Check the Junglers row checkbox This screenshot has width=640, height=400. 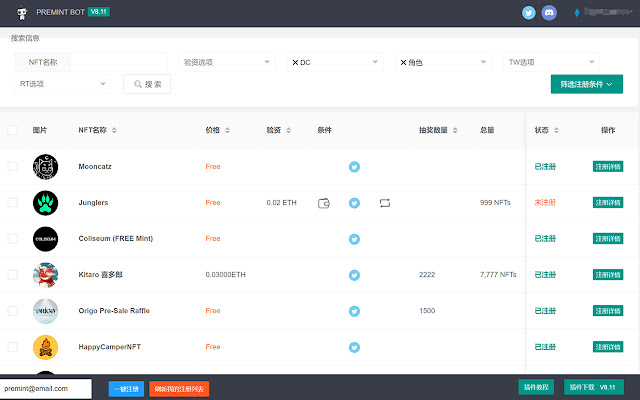tap(12, 203)
